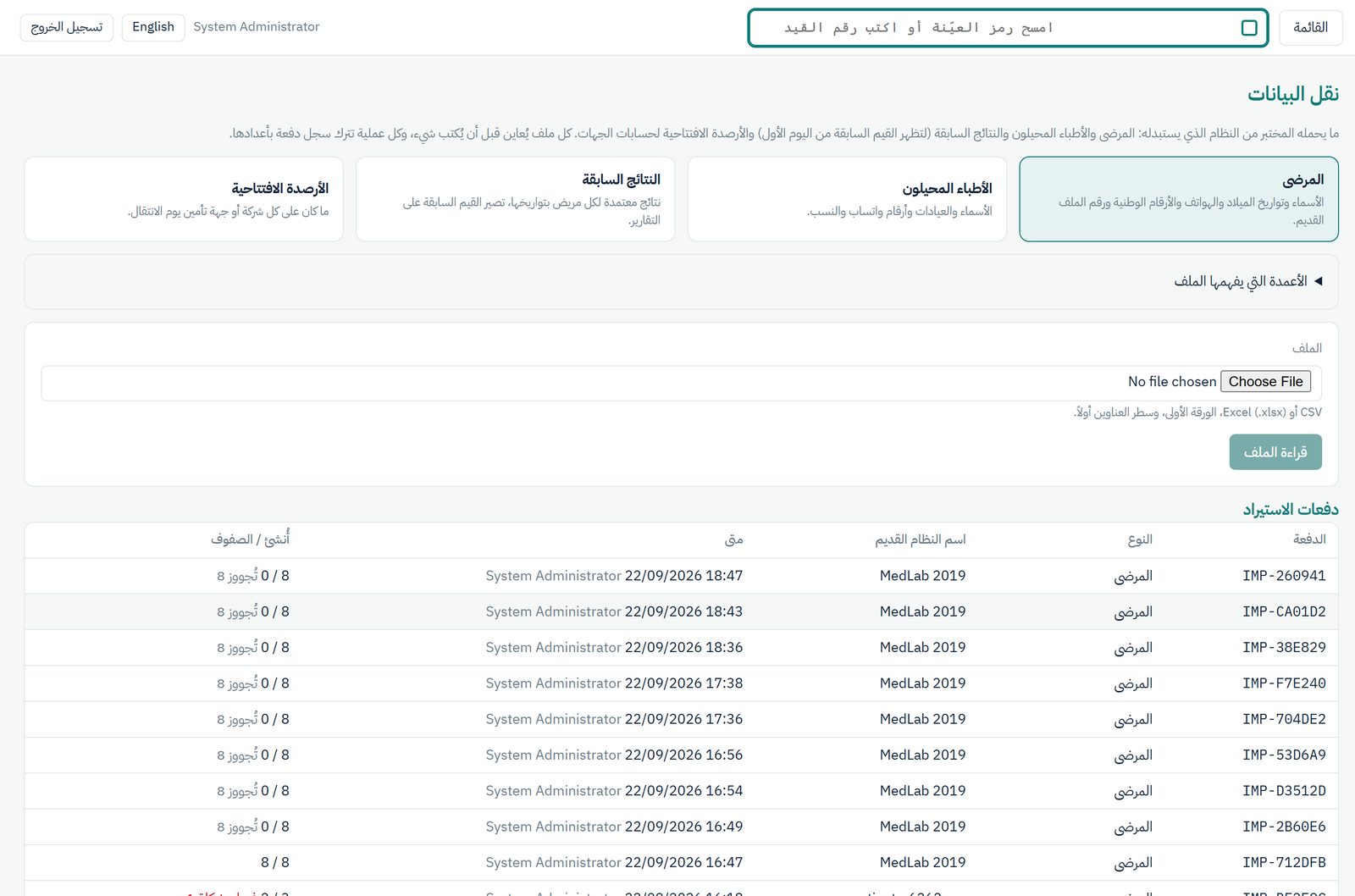
Task: Switch language to English
Action: (x=153, y=27)
